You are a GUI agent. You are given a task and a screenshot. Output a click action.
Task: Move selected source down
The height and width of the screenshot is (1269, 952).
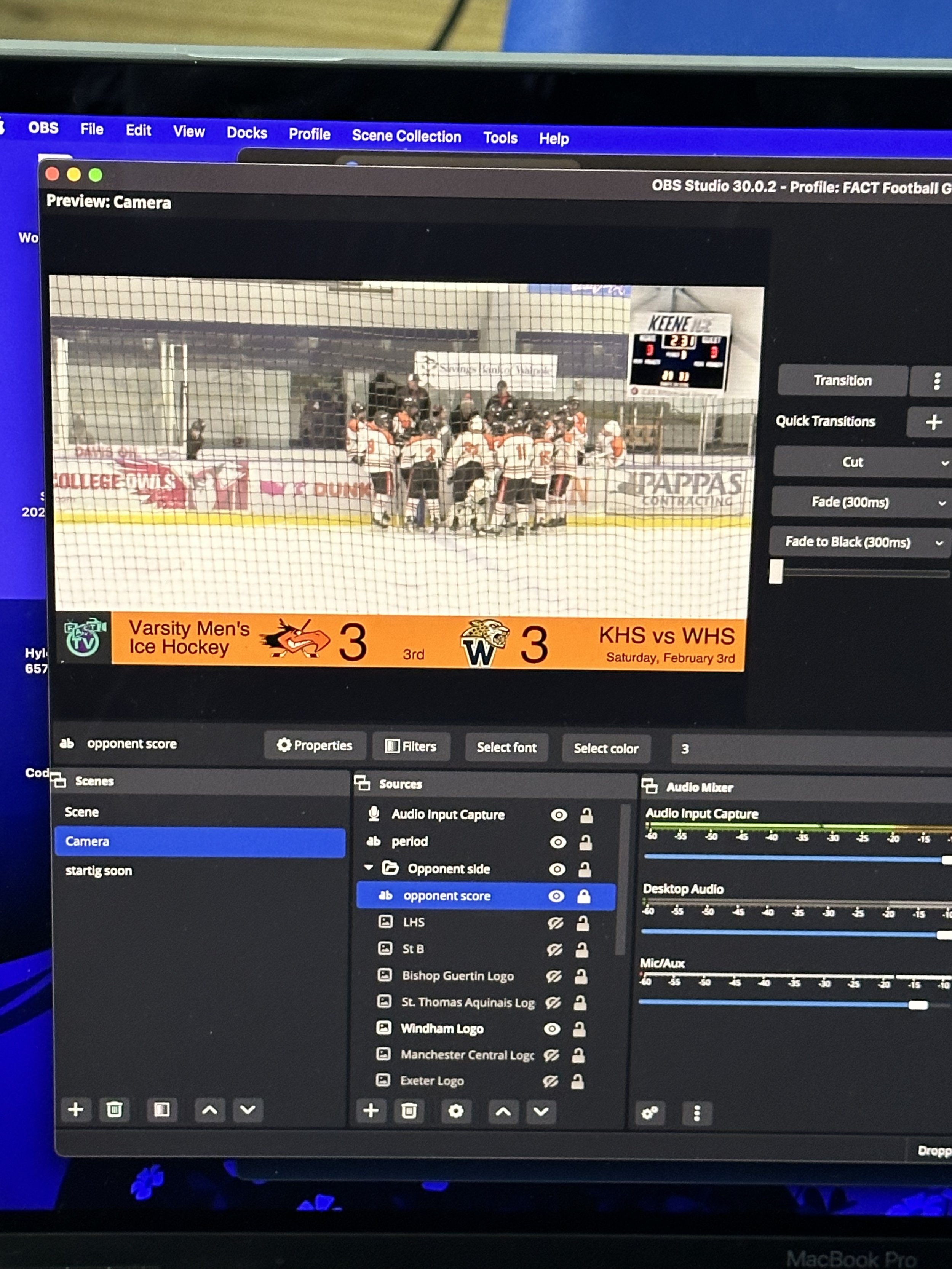point(541,1111)
